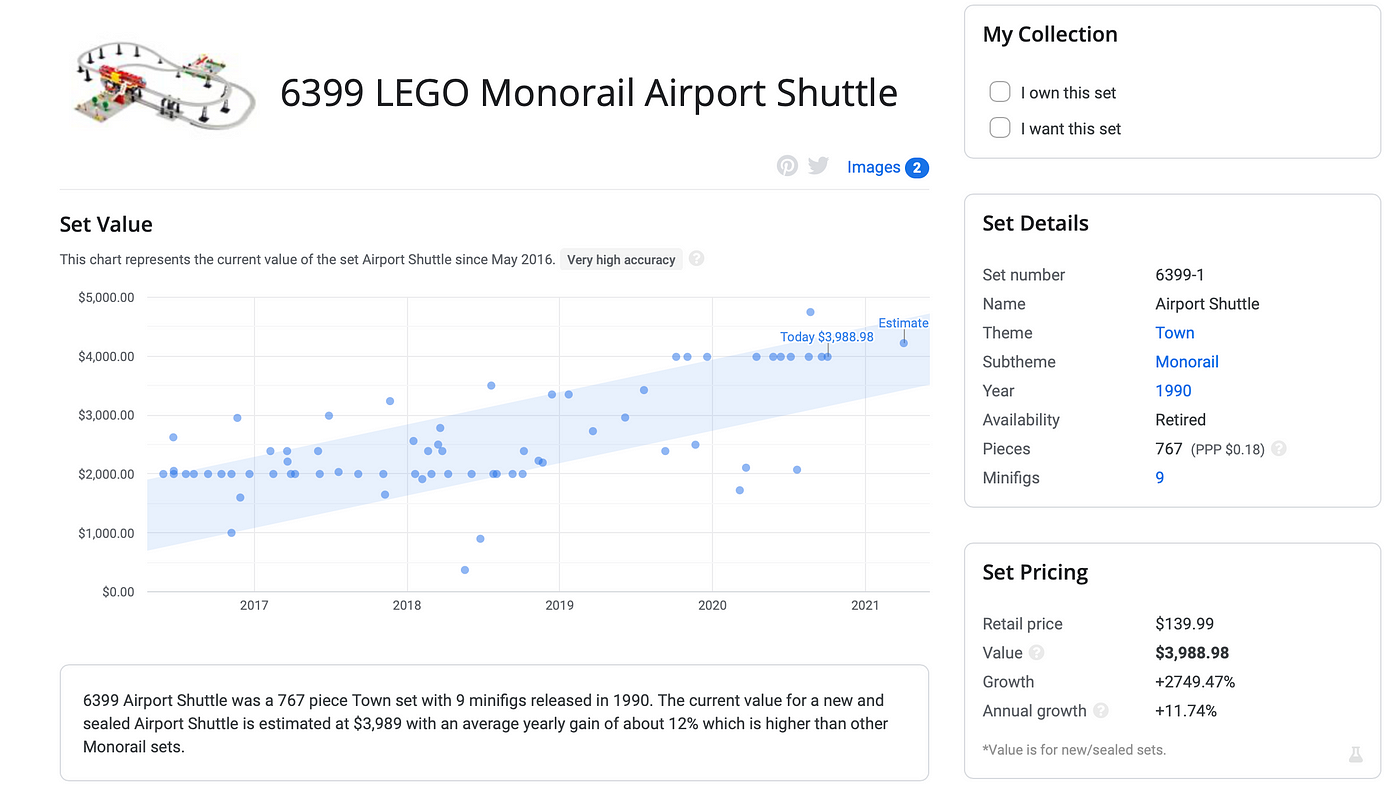Click the 2021 x-axis label
The height and width of the screenshot is (794, 1400).
[x=865, y=605]
